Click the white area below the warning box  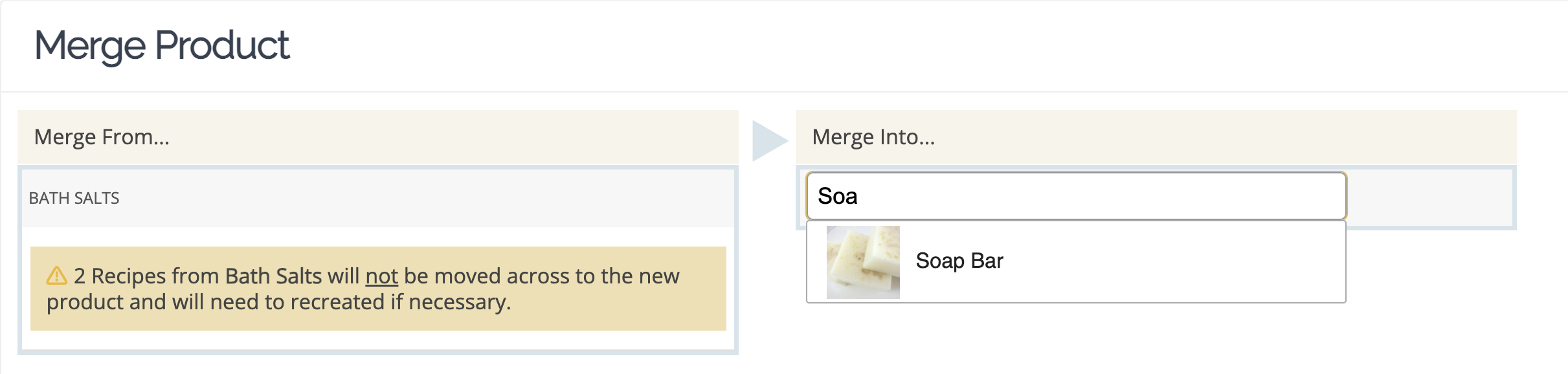pos(378,340)
